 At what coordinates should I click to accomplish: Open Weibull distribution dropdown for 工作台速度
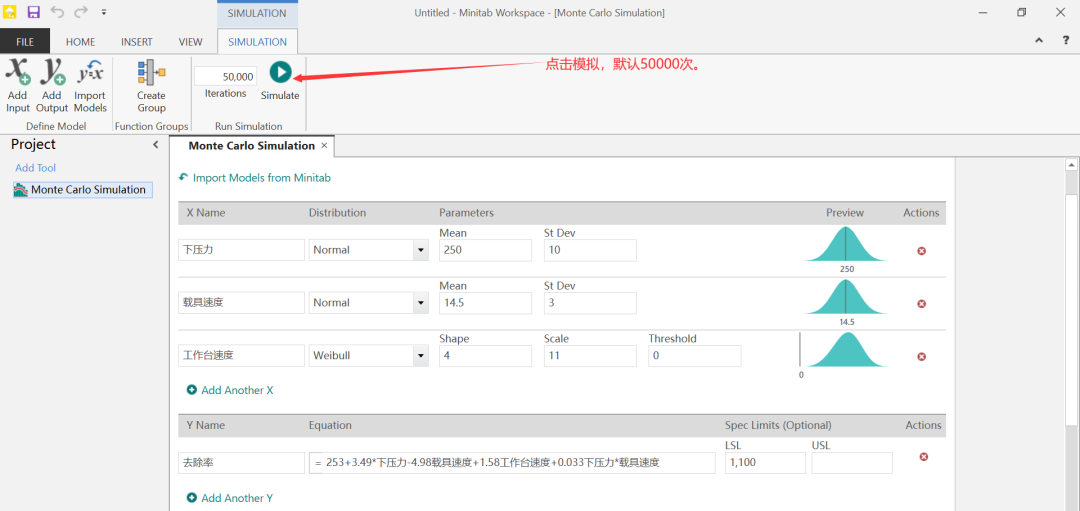[x=420, y=356]
